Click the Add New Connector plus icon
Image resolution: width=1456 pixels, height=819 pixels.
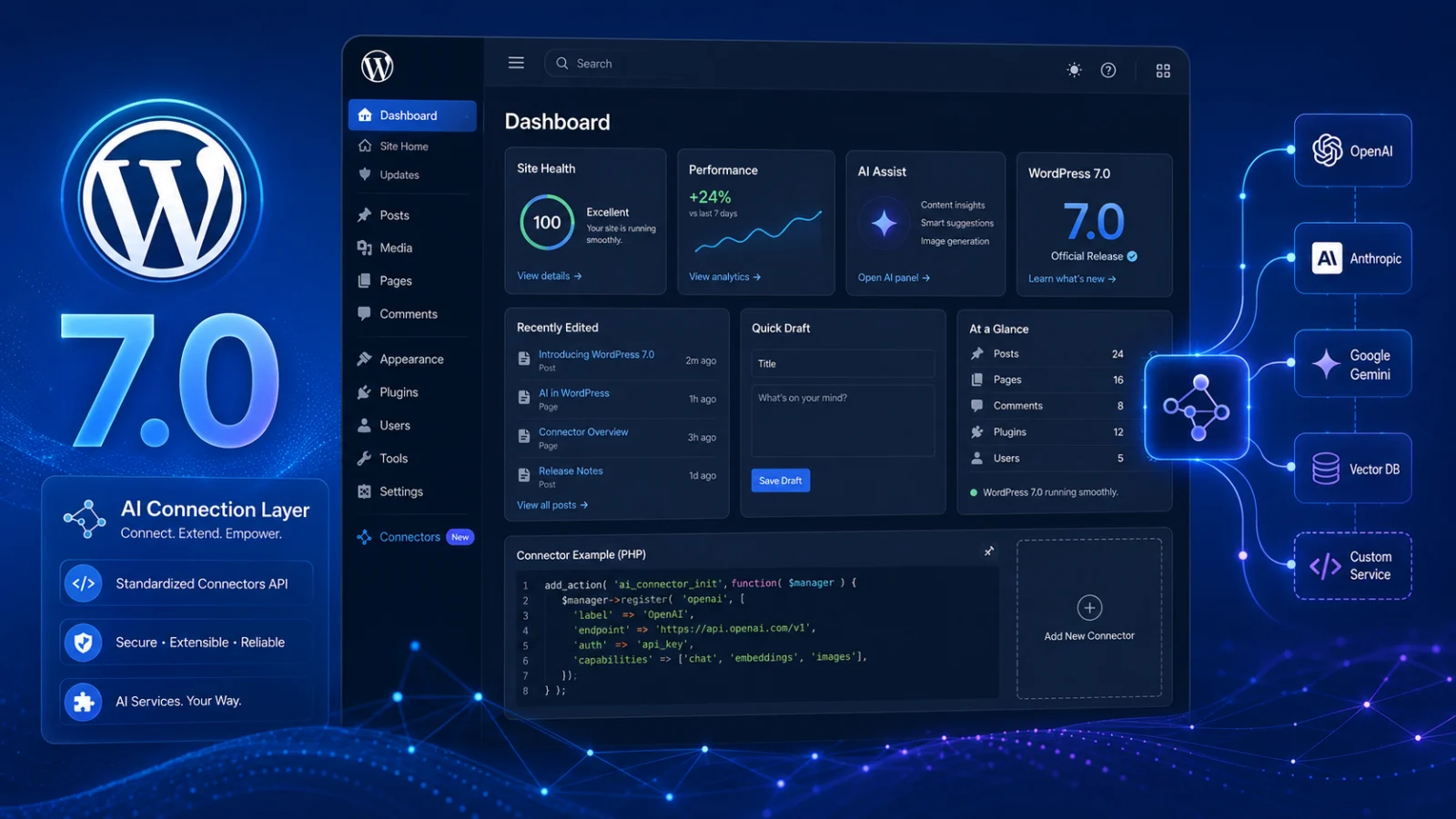(x=1089, y=607)
